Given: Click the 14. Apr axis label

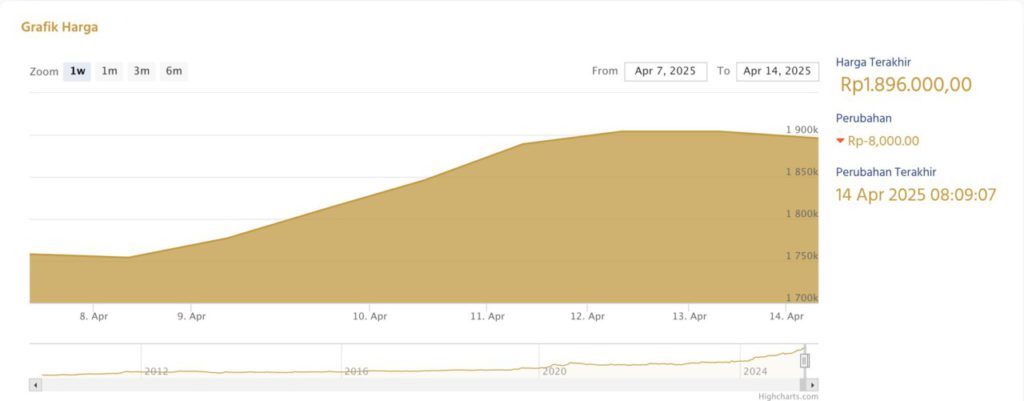Looking at the screenshot, I should (x=786, y=316).
